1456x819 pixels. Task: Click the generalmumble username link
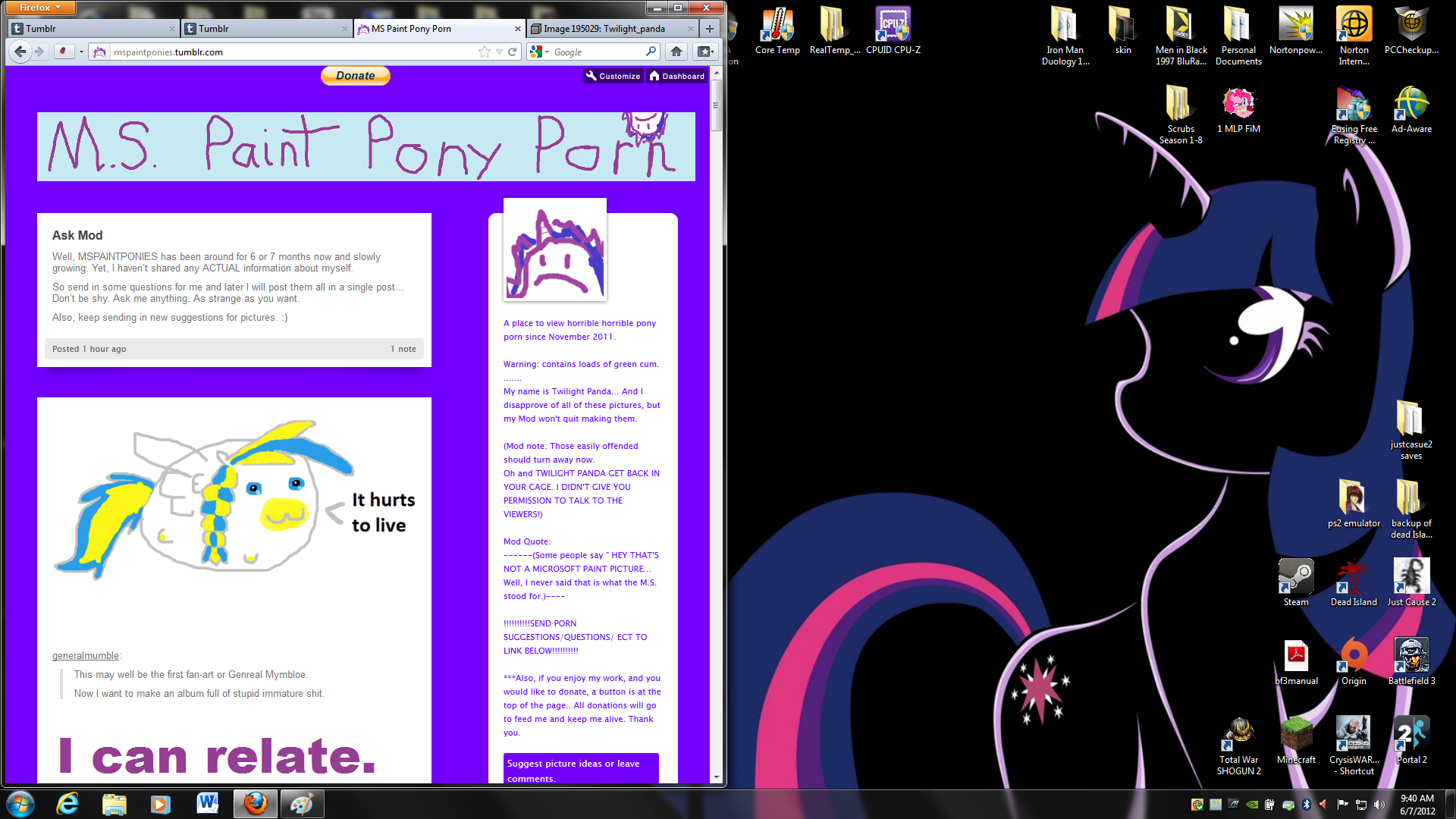click(x=85, y=655)
